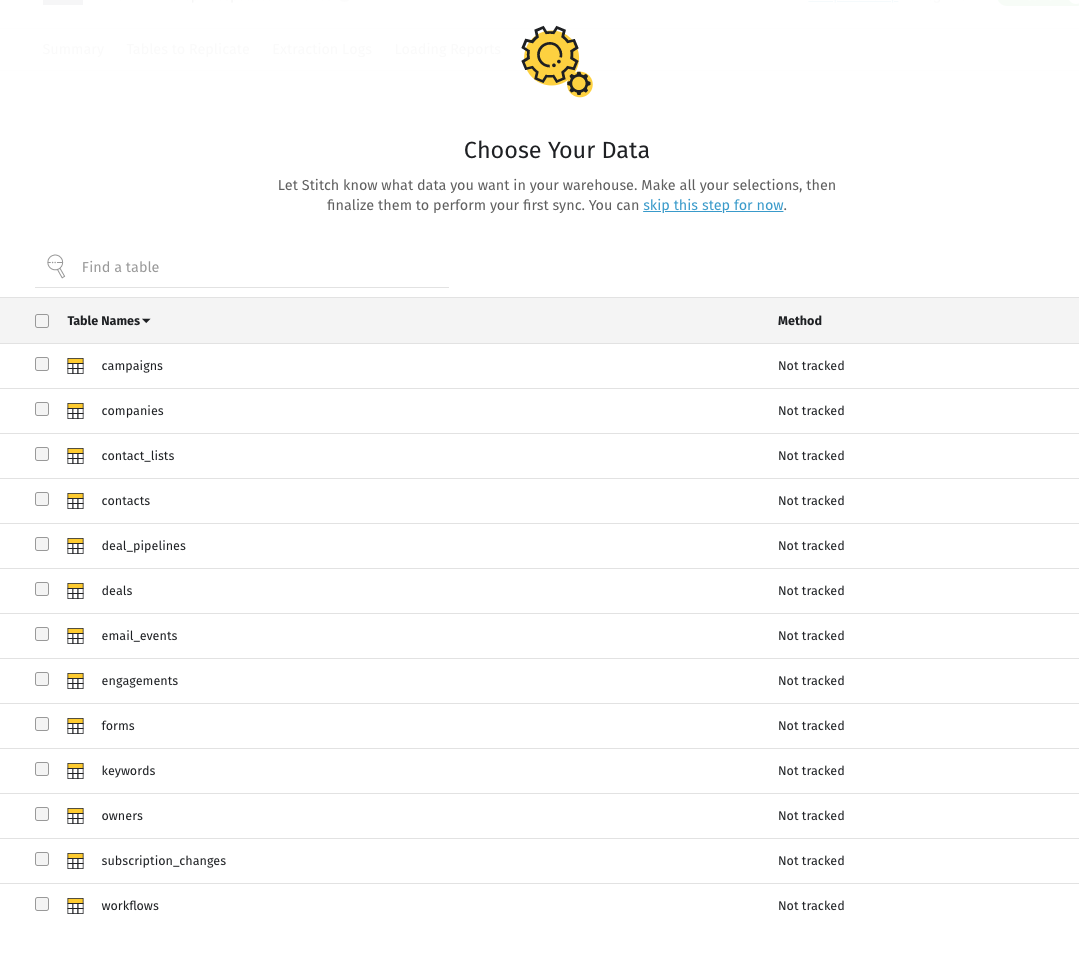The image size is (1079, 955).
Task: Click the 'skip this step for now' link
Action: click(x=713, y=205)
